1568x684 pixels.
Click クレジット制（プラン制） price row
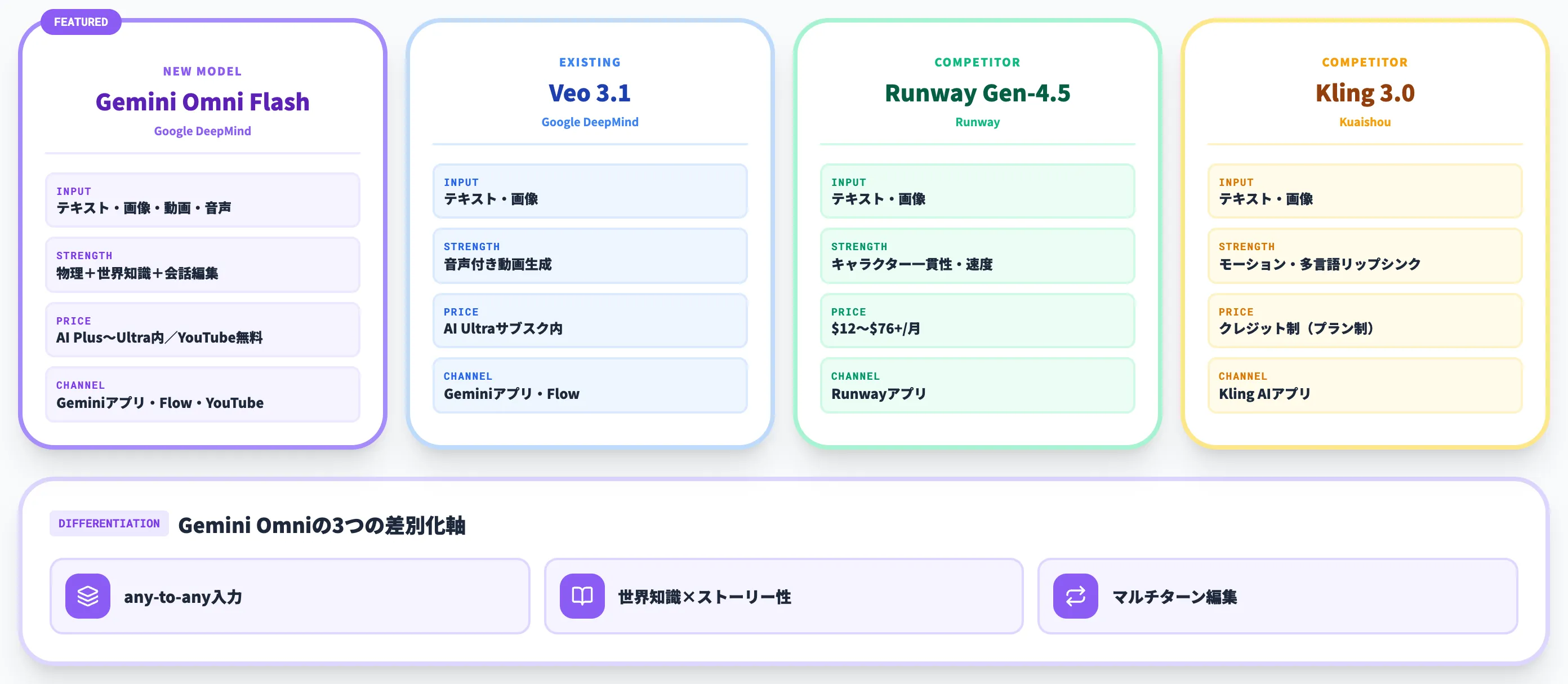1365,321
